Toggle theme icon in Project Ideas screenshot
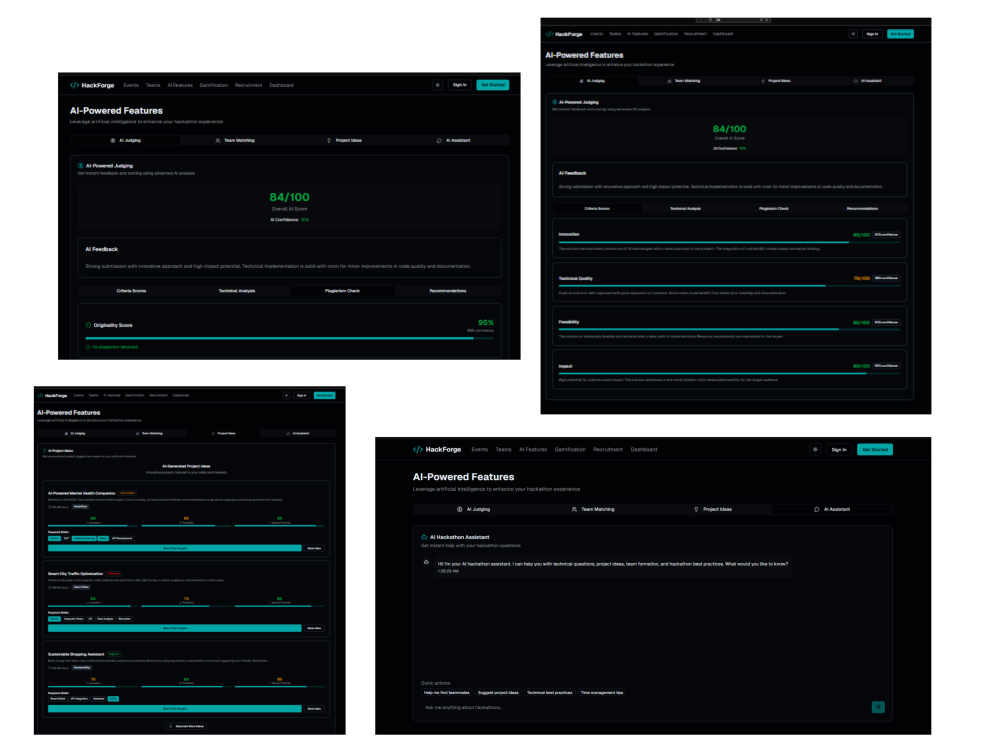1000x750 pixels. coord(286,395)
